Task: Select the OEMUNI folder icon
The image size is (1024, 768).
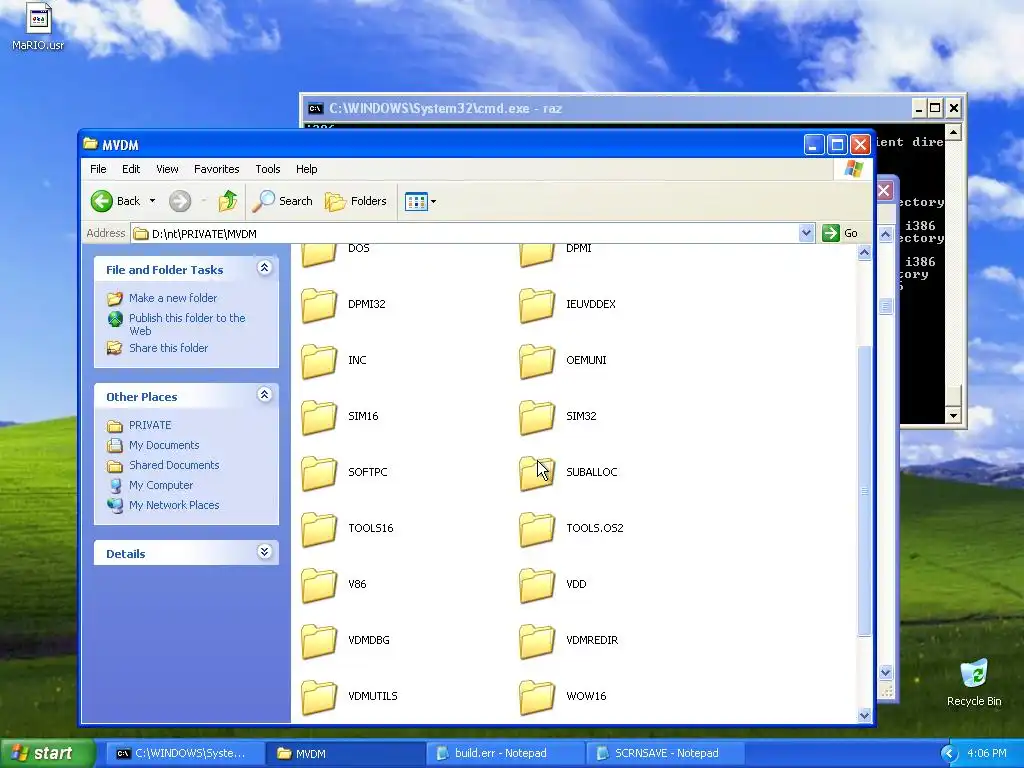Action: 537,361
